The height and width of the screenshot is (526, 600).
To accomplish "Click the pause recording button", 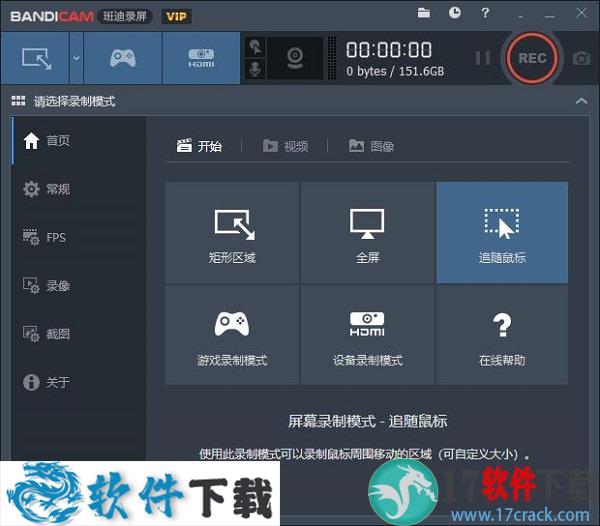I will coord(482,58).
